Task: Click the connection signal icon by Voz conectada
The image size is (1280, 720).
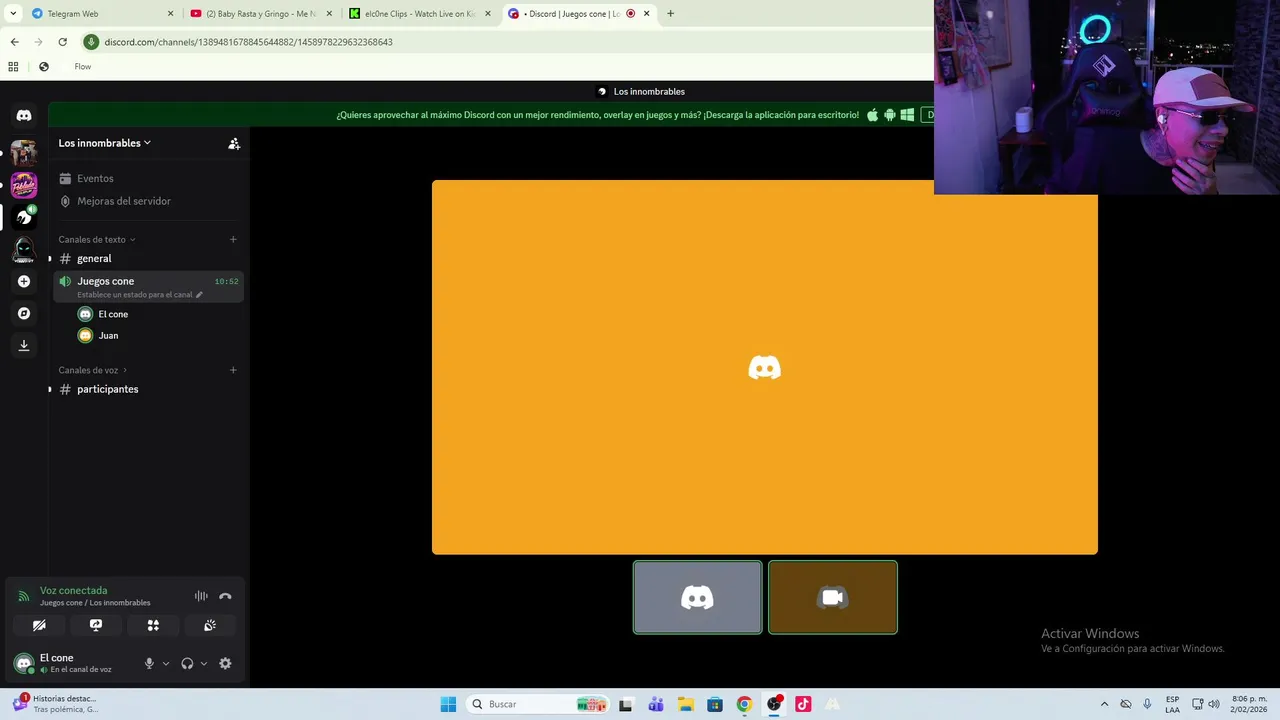Action: (x=24, y=596)
